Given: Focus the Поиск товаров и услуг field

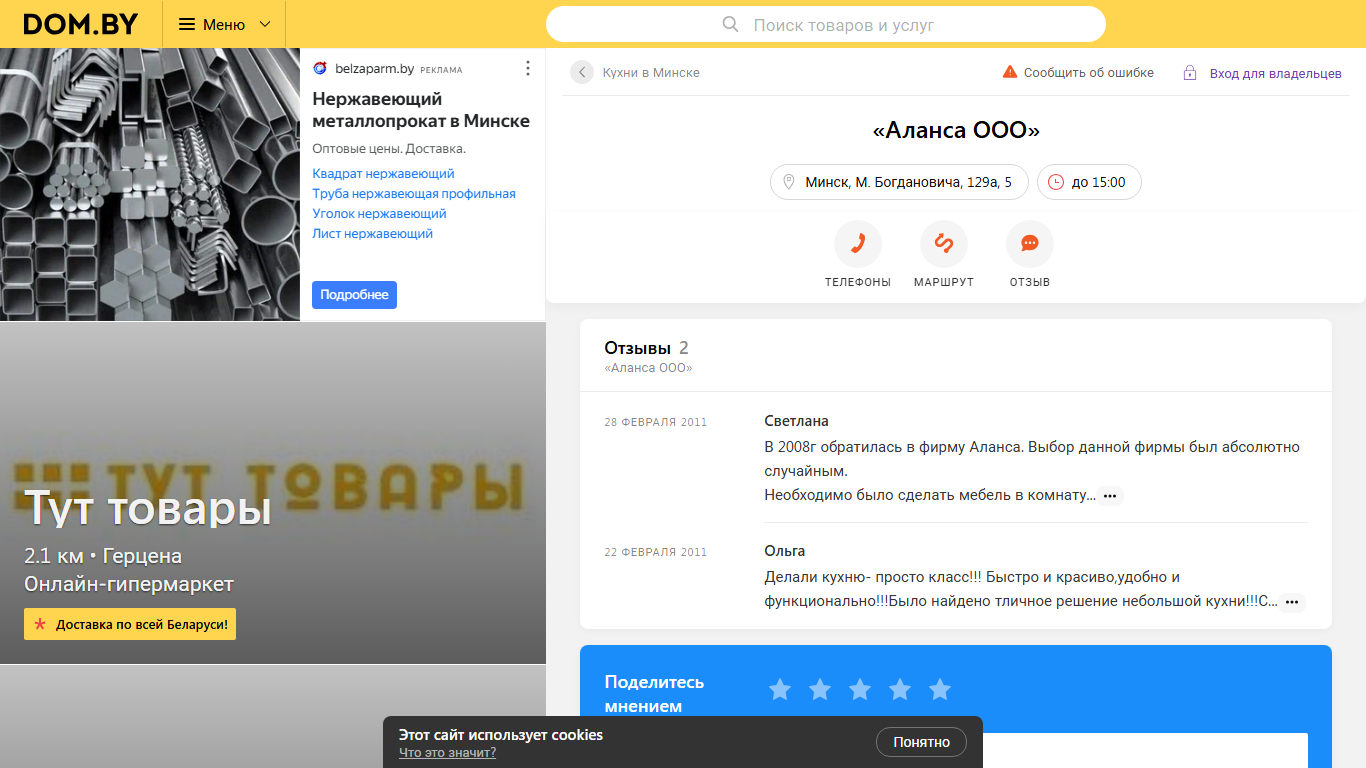Looking at the screenshot, I should click(826, 24).
